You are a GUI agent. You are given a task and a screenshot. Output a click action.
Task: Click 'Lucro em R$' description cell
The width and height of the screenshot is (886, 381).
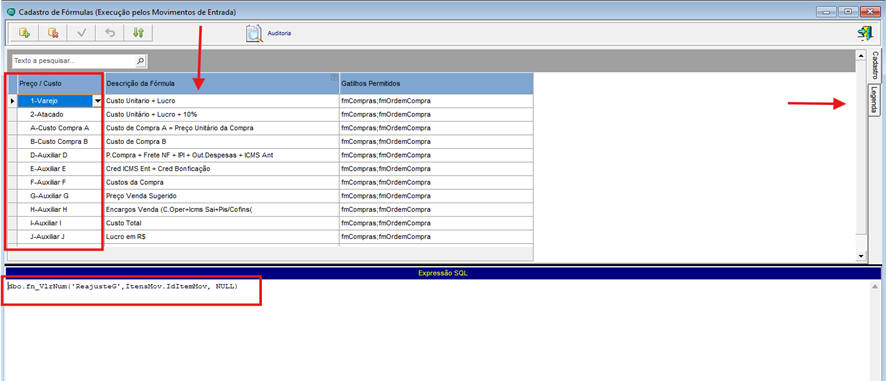[222, 237]
